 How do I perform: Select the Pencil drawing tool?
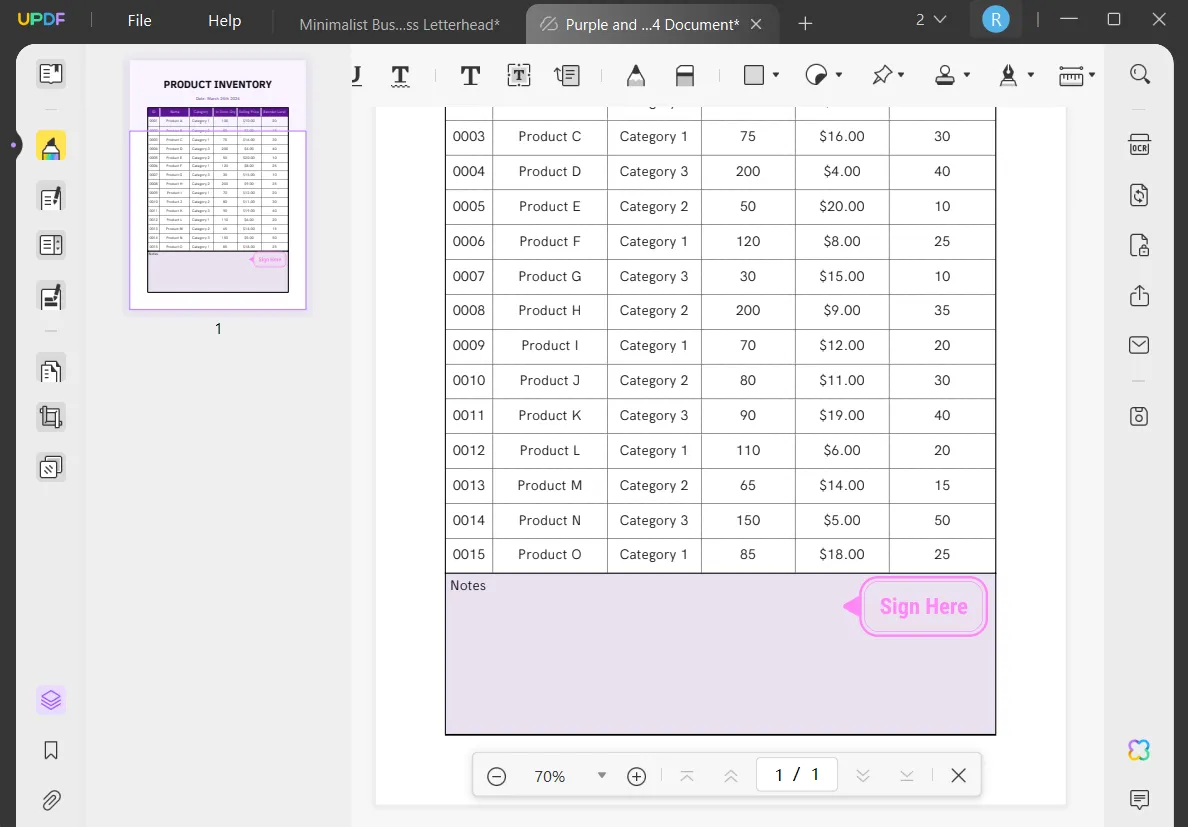click(x=636, y=75)
